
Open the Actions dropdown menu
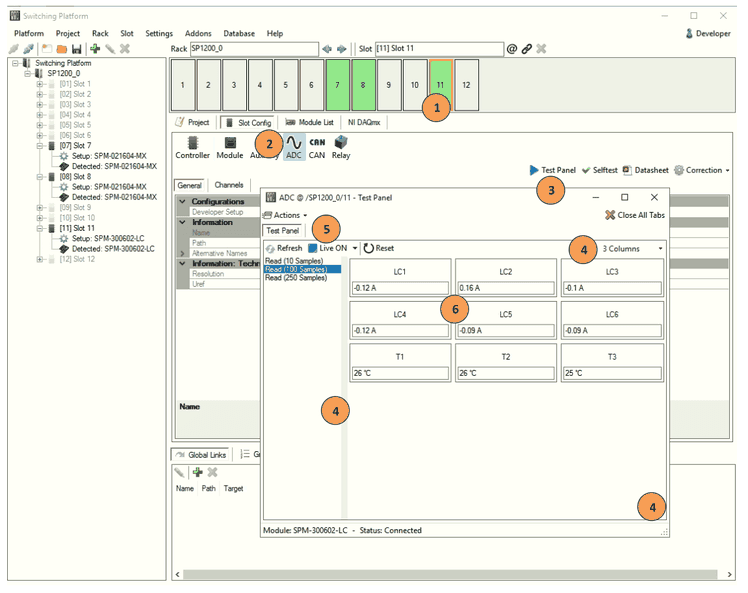tap(285, 215)
